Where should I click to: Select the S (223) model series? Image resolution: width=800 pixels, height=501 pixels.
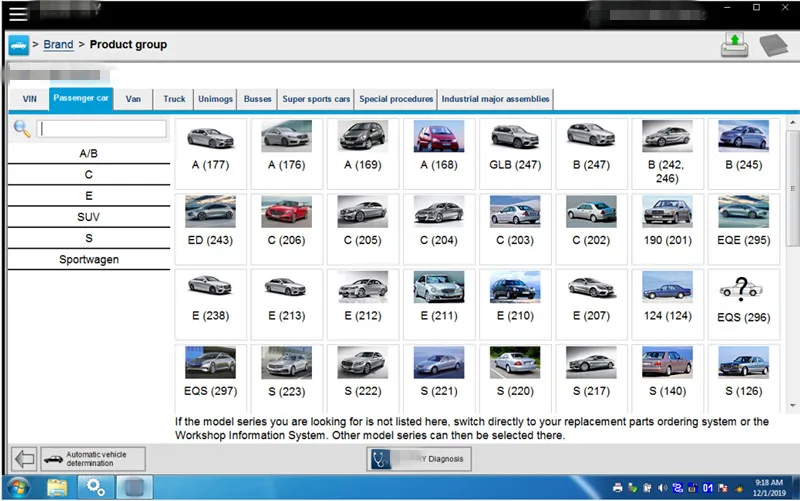(287, 378)
